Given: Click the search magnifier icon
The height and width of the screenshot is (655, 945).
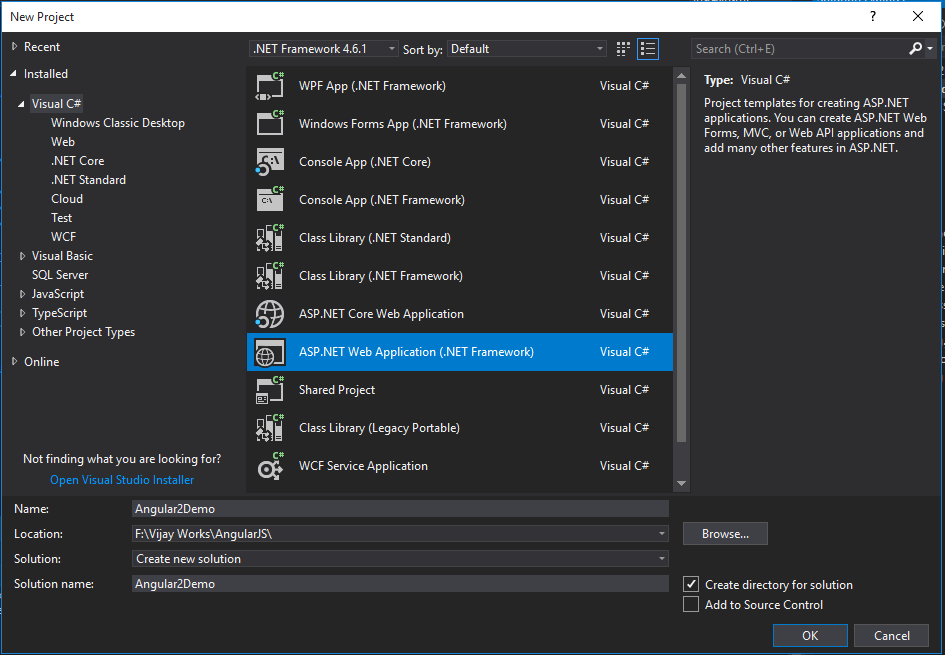Looking at the screenshot, I should tap(915, 48).
